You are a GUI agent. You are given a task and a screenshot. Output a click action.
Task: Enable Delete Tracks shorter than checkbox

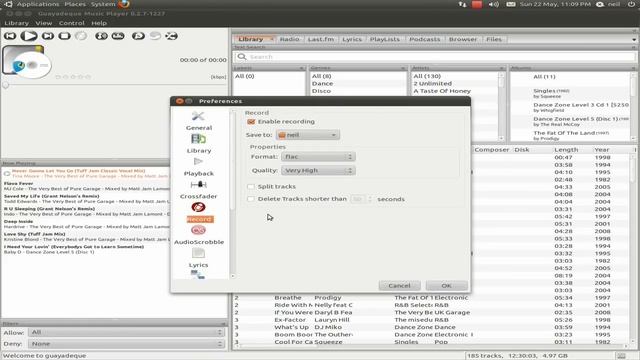tap(251, 199)
